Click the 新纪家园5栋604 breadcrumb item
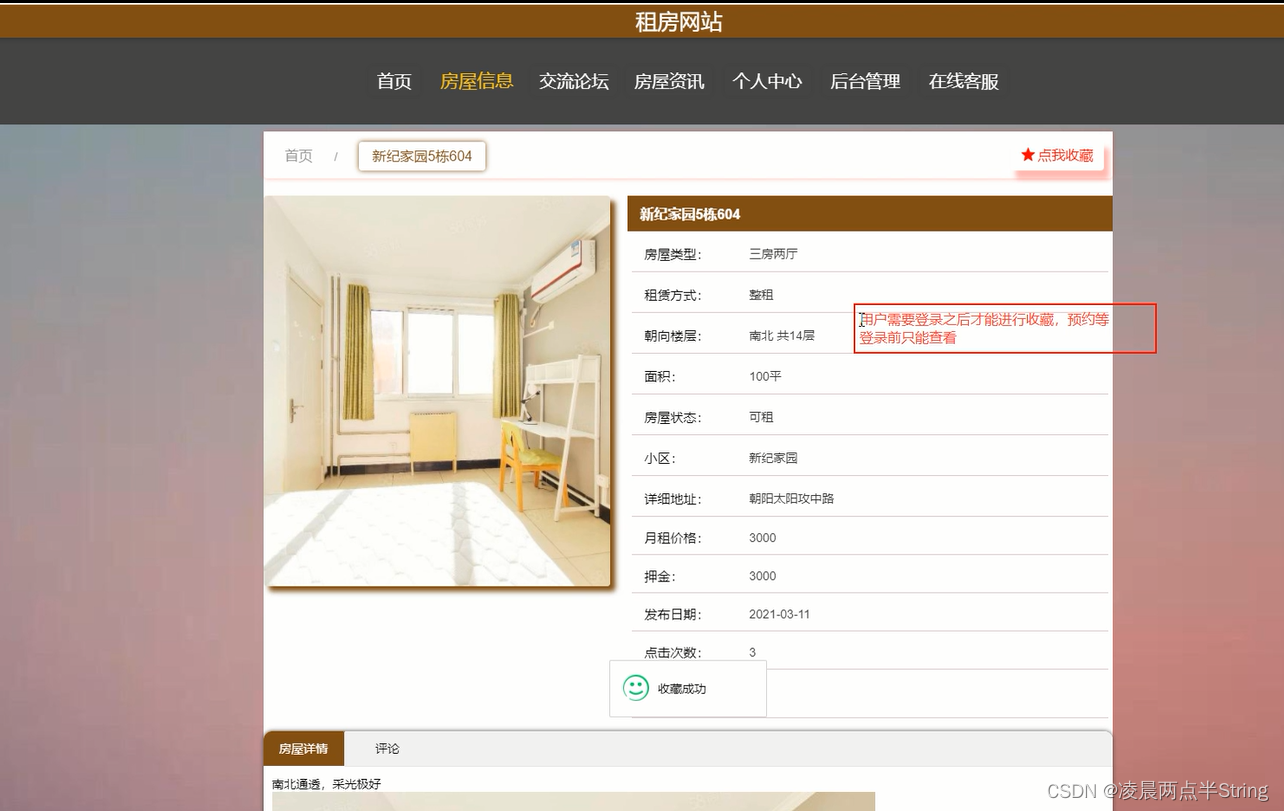This screenshot has width=1284, height=811. 422,156
